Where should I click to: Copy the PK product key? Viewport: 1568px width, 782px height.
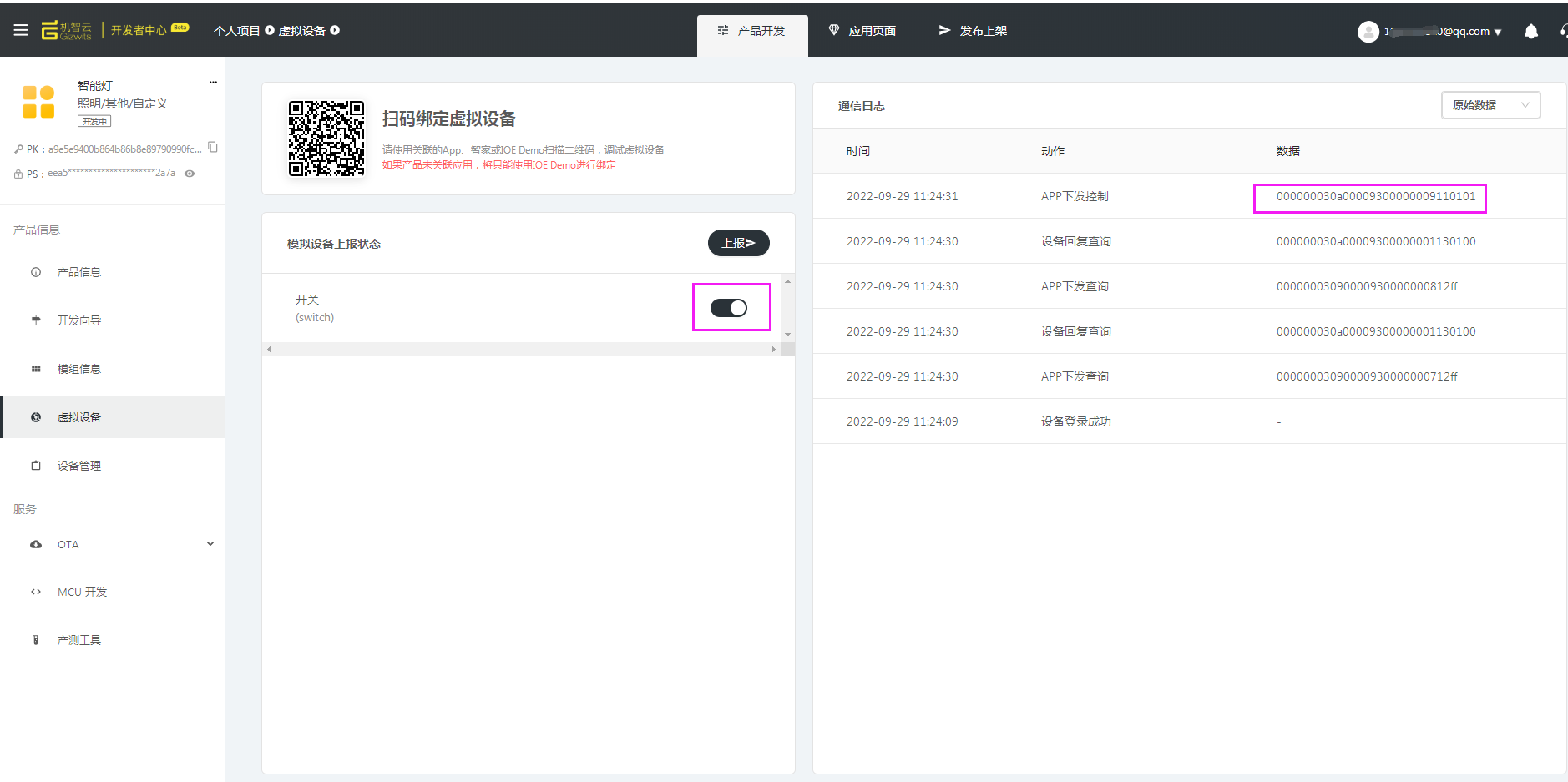coord(214,147)
